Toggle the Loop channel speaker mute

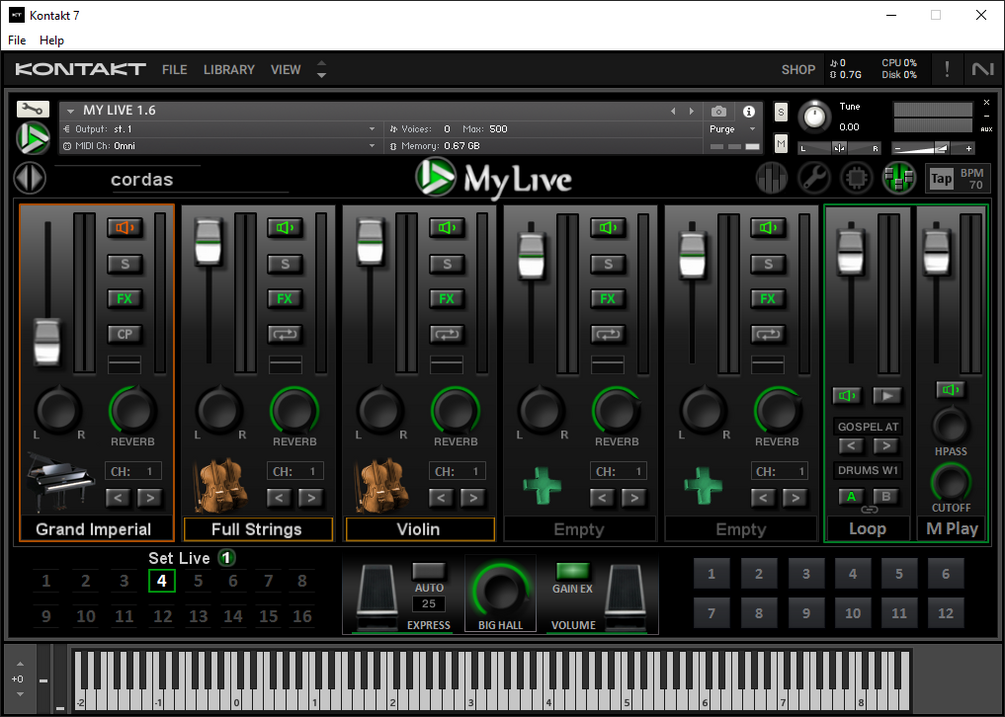point(847,396)
